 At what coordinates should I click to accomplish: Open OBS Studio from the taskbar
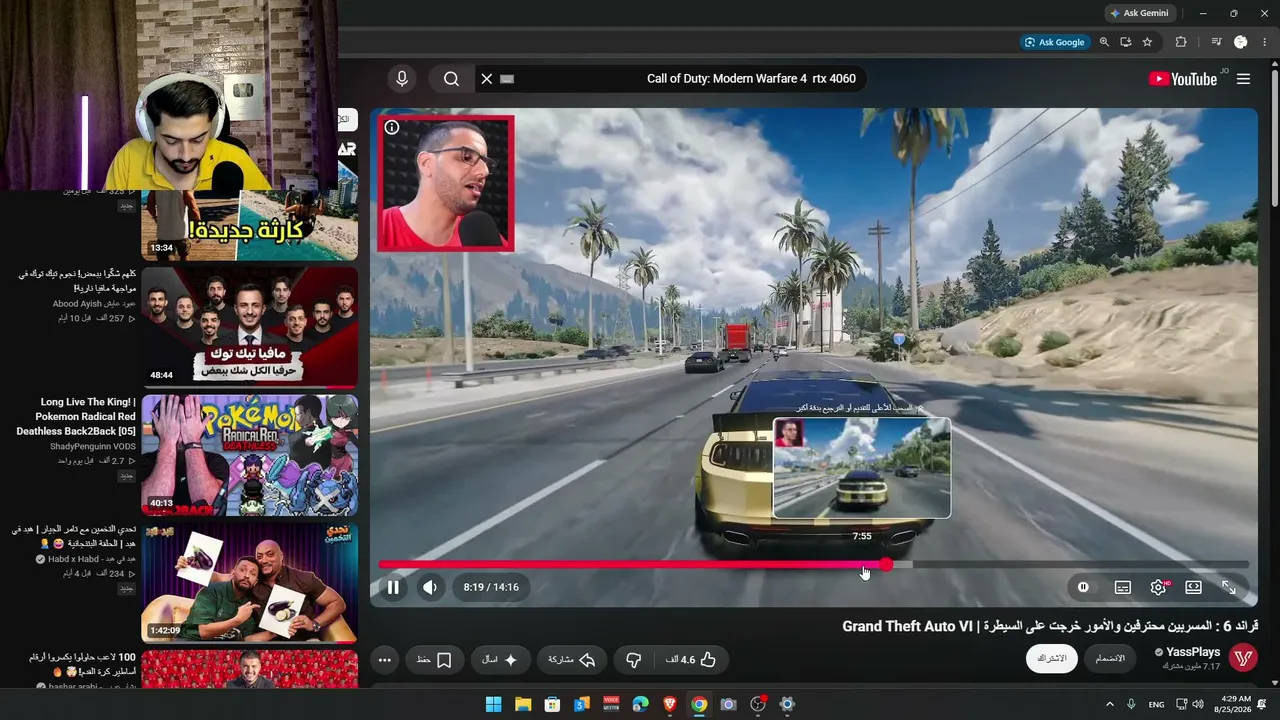tap(758, 705)
